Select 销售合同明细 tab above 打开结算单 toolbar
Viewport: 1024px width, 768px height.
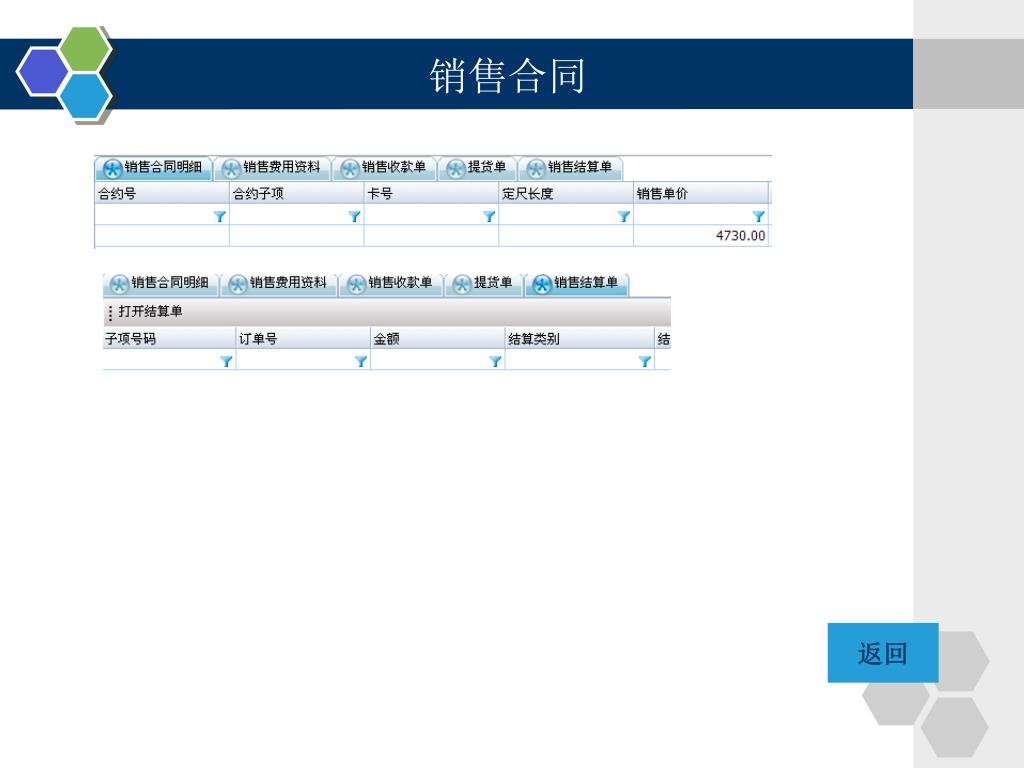click(161, 283)
